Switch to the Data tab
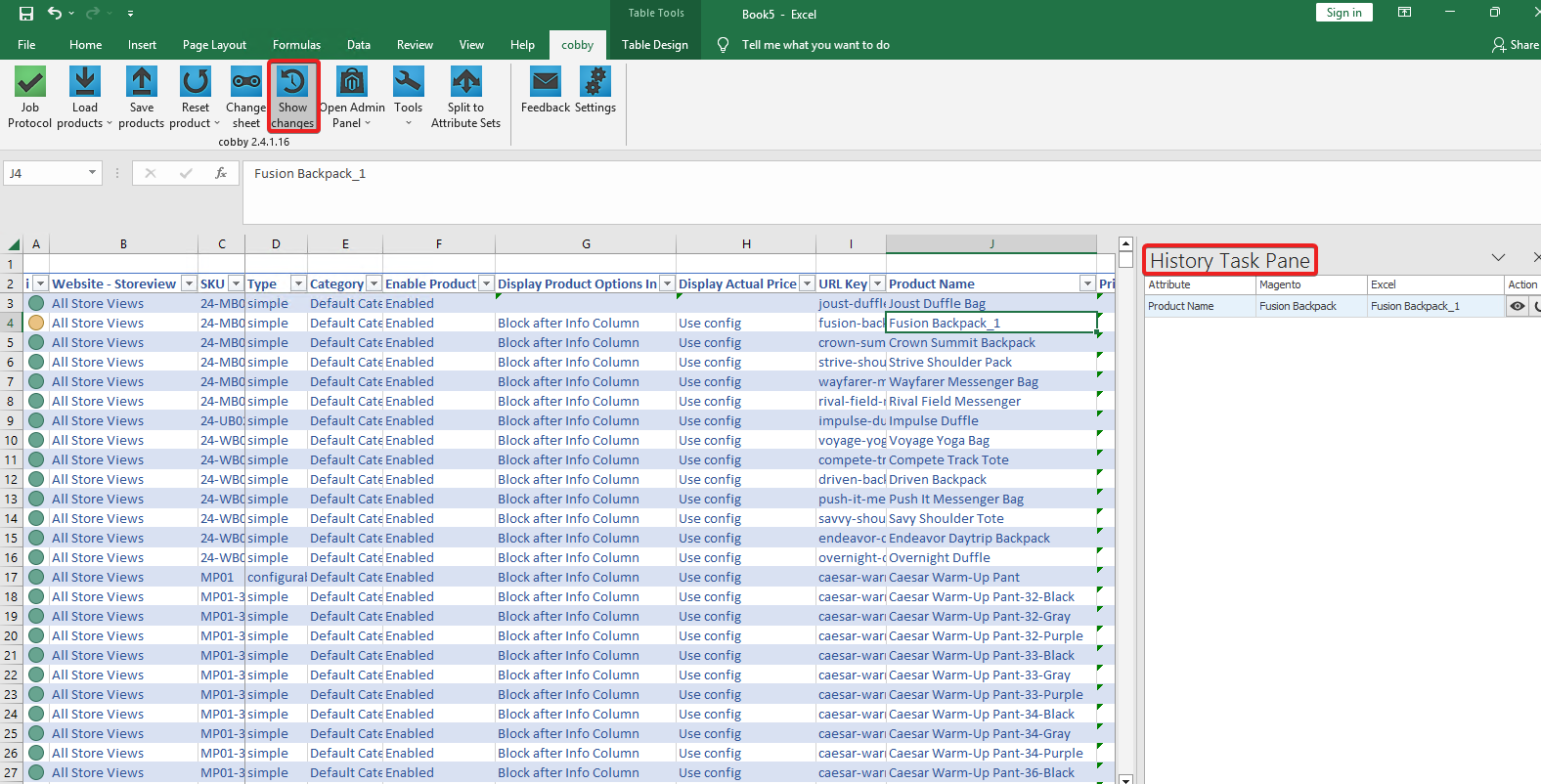The width and height of the screenshot is (1541, 784). (359, 45)
